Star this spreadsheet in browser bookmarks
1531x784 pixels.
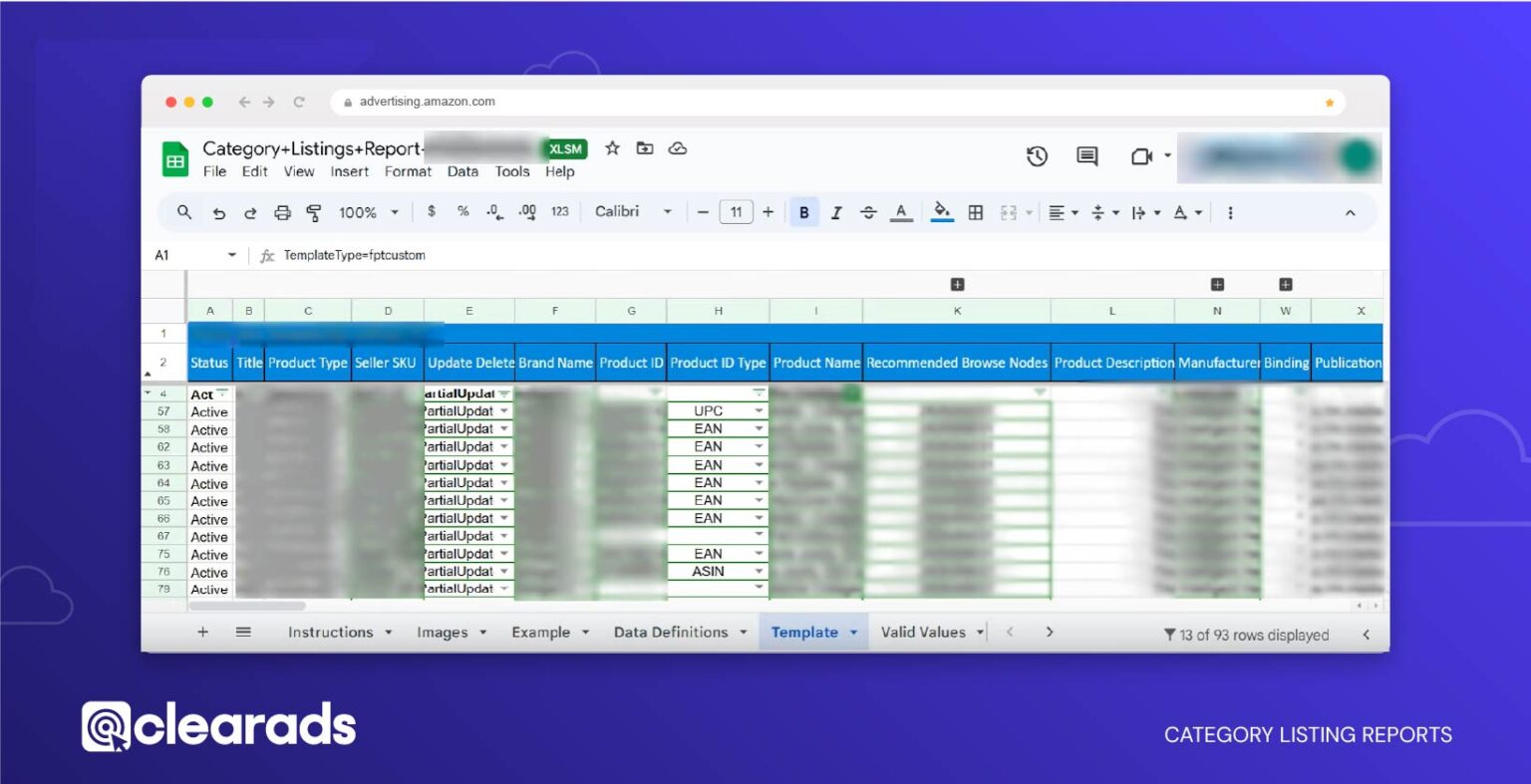pos(1329,102)
